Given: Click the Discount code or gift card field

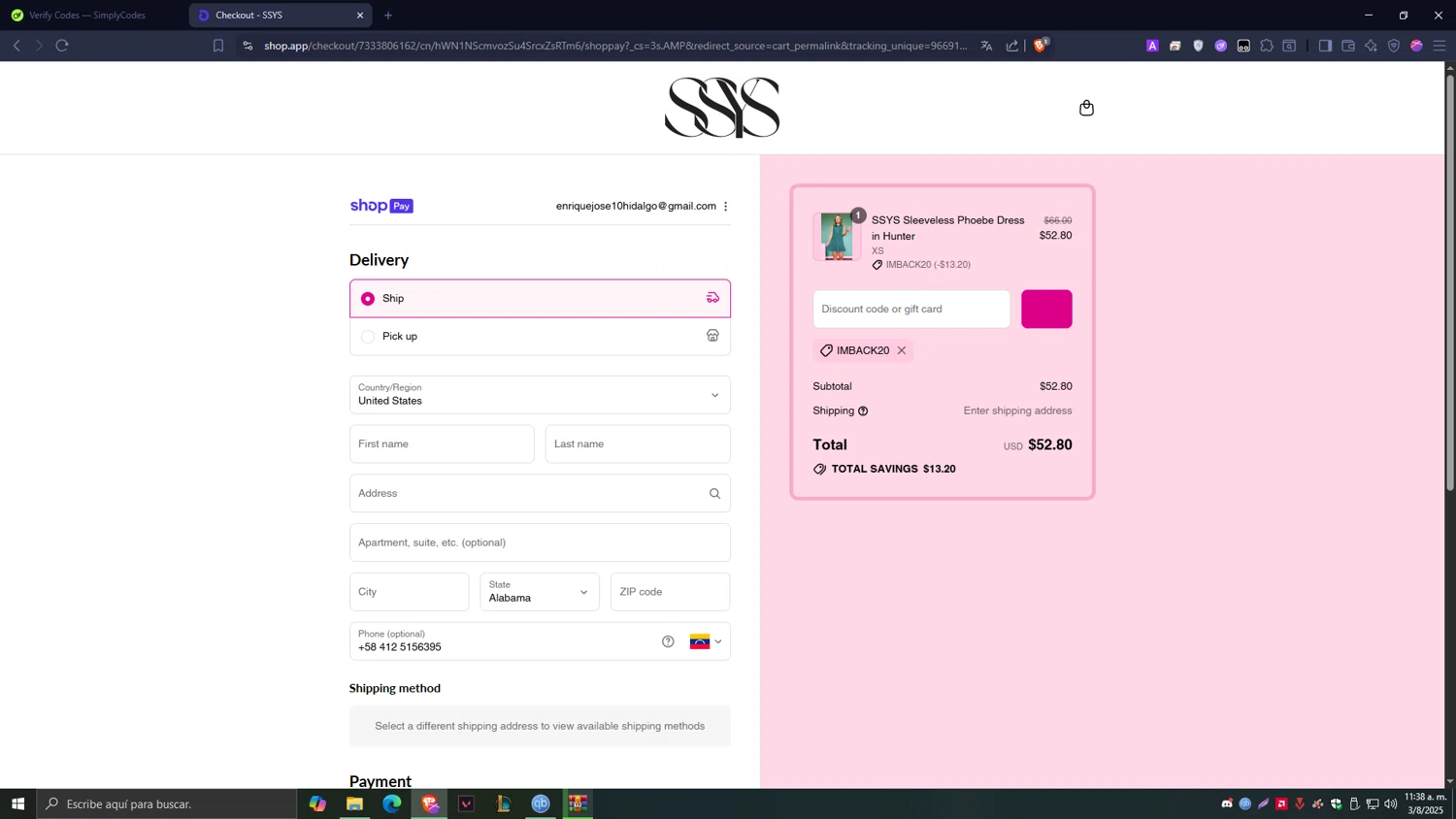Looking at the screenshot, I should click(911, 309).
